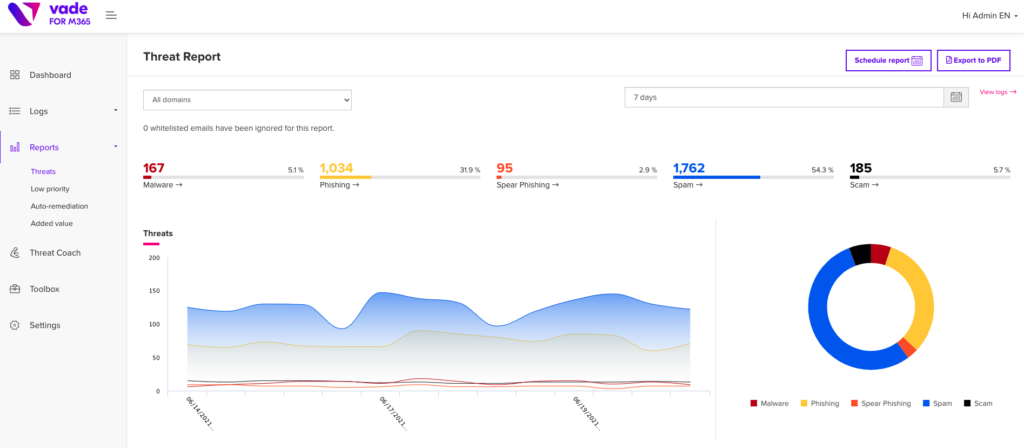Open the All domains dropdown

[x=248, y=100]
